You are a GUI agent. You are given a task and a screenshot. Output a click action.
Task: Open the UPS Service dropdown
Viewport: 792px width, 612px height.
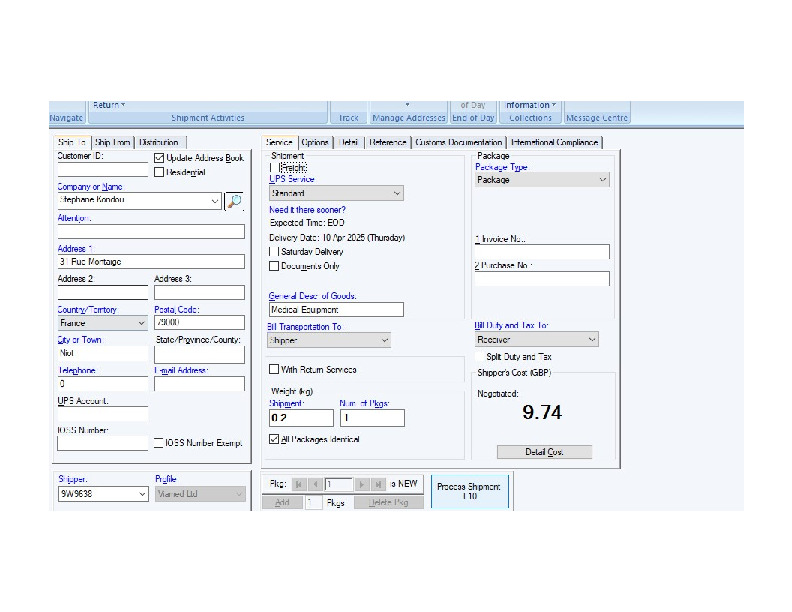336,193
